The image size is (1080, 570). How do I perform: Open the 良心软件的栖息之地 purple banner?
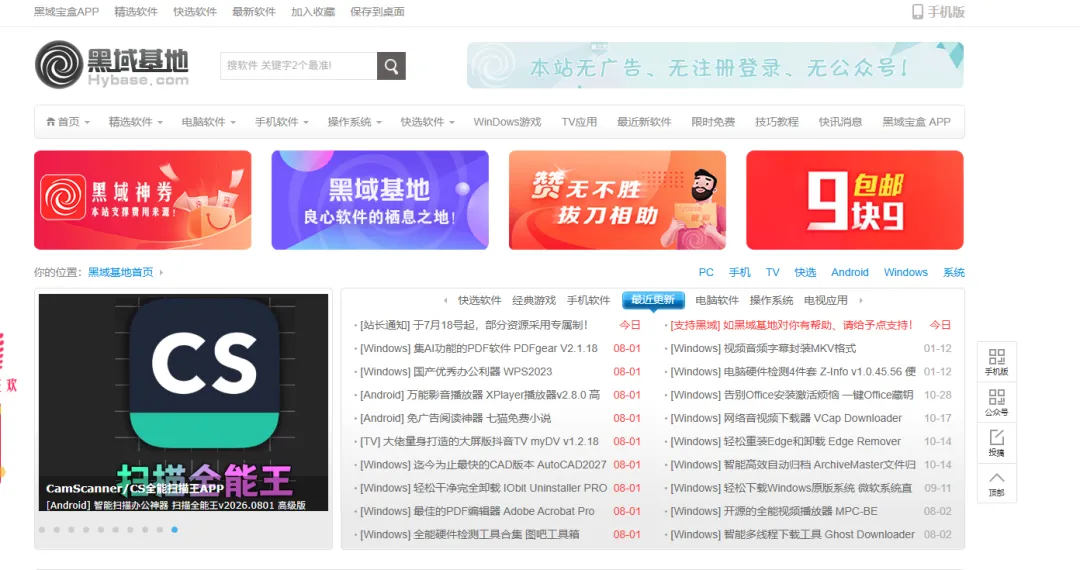(380, 200)
